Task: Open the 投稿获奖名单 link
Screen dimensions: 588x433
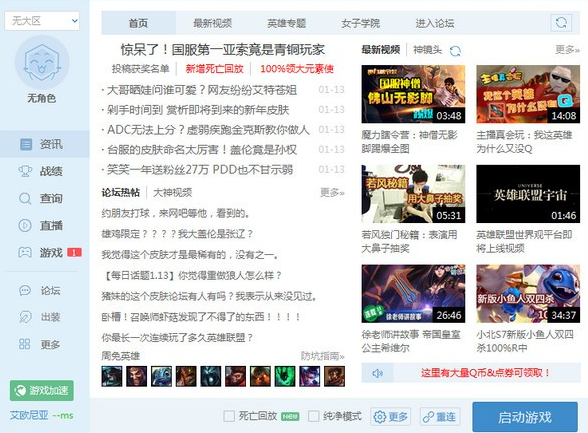Action: click(x=141, y=69)
